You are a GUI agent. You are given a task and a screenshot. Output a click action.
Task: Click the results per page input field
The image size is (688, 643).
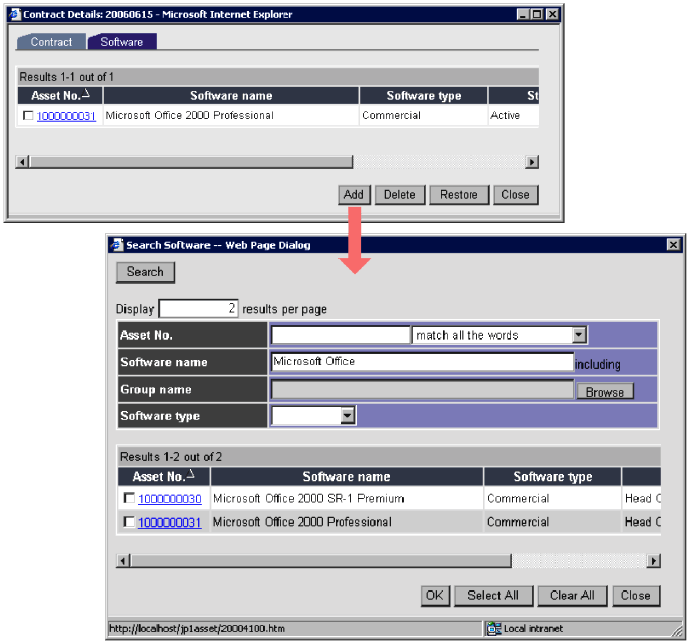click(199, 309)
